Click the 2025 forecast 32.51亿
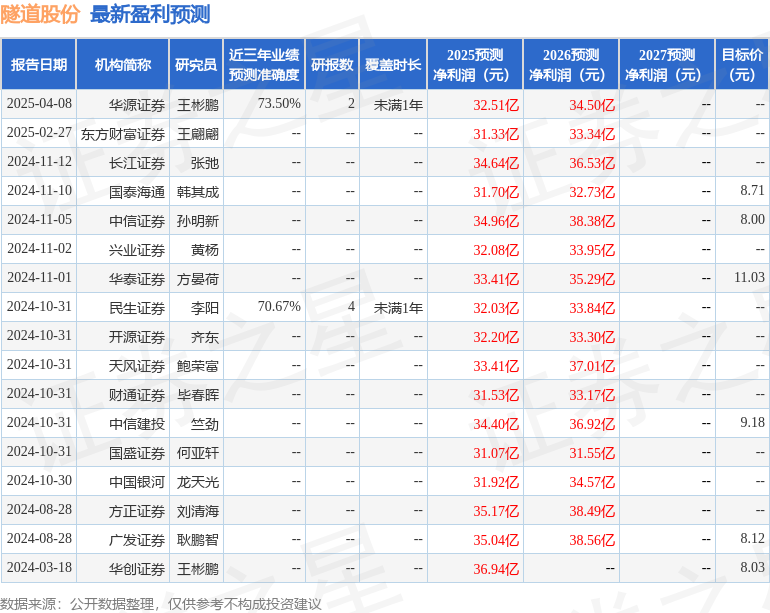This screenshot has width=770, height=613. tap(496, 105)
